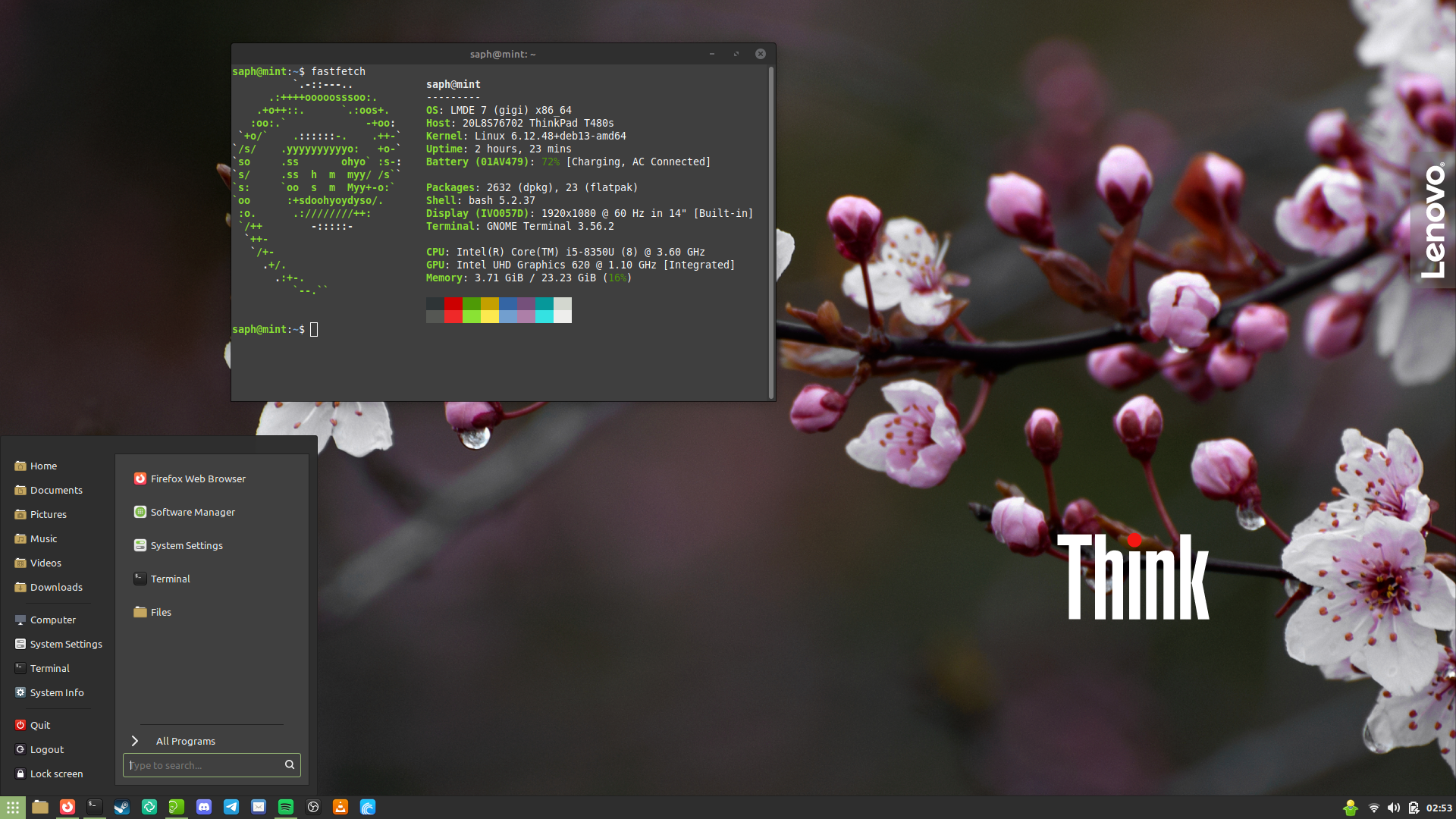Open the panel clock calendar

tap(1439, 808)
